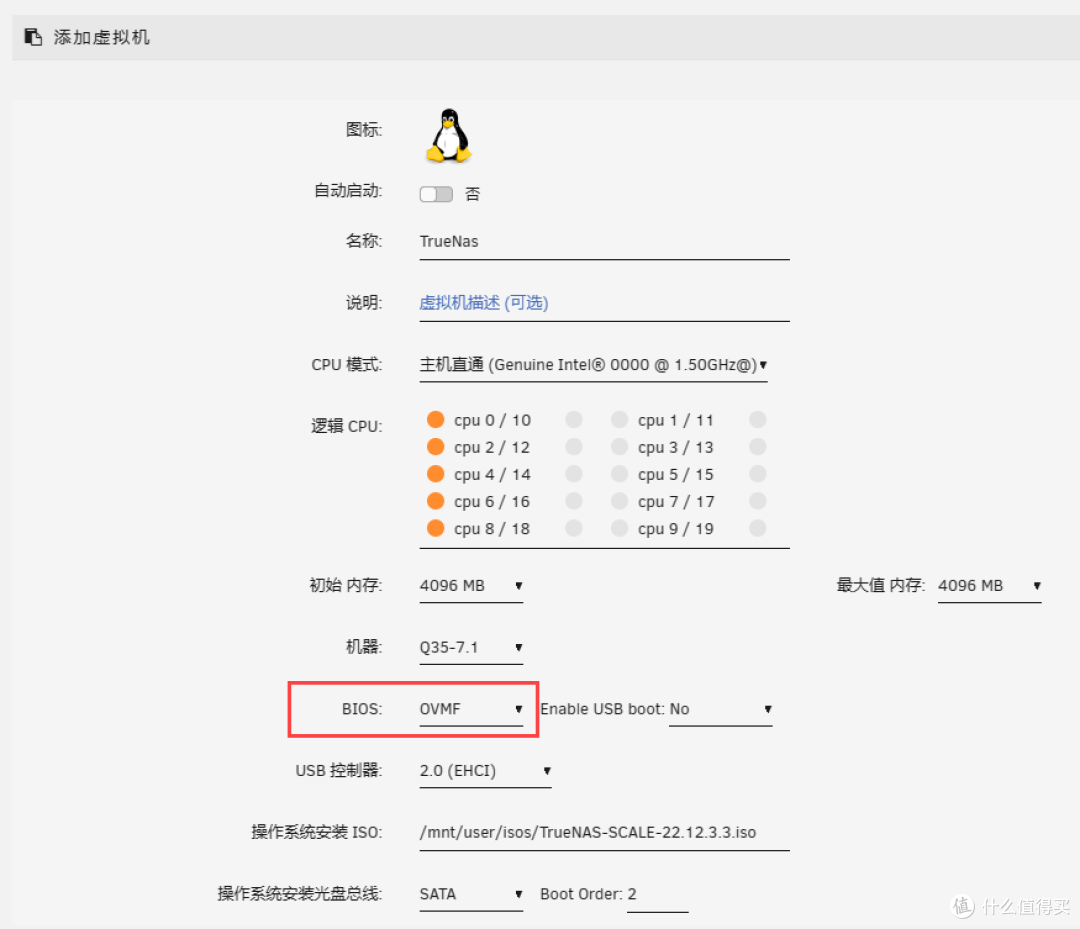
Task: Open the CPU 模式 dropdown
Action: tap(593, 365)
